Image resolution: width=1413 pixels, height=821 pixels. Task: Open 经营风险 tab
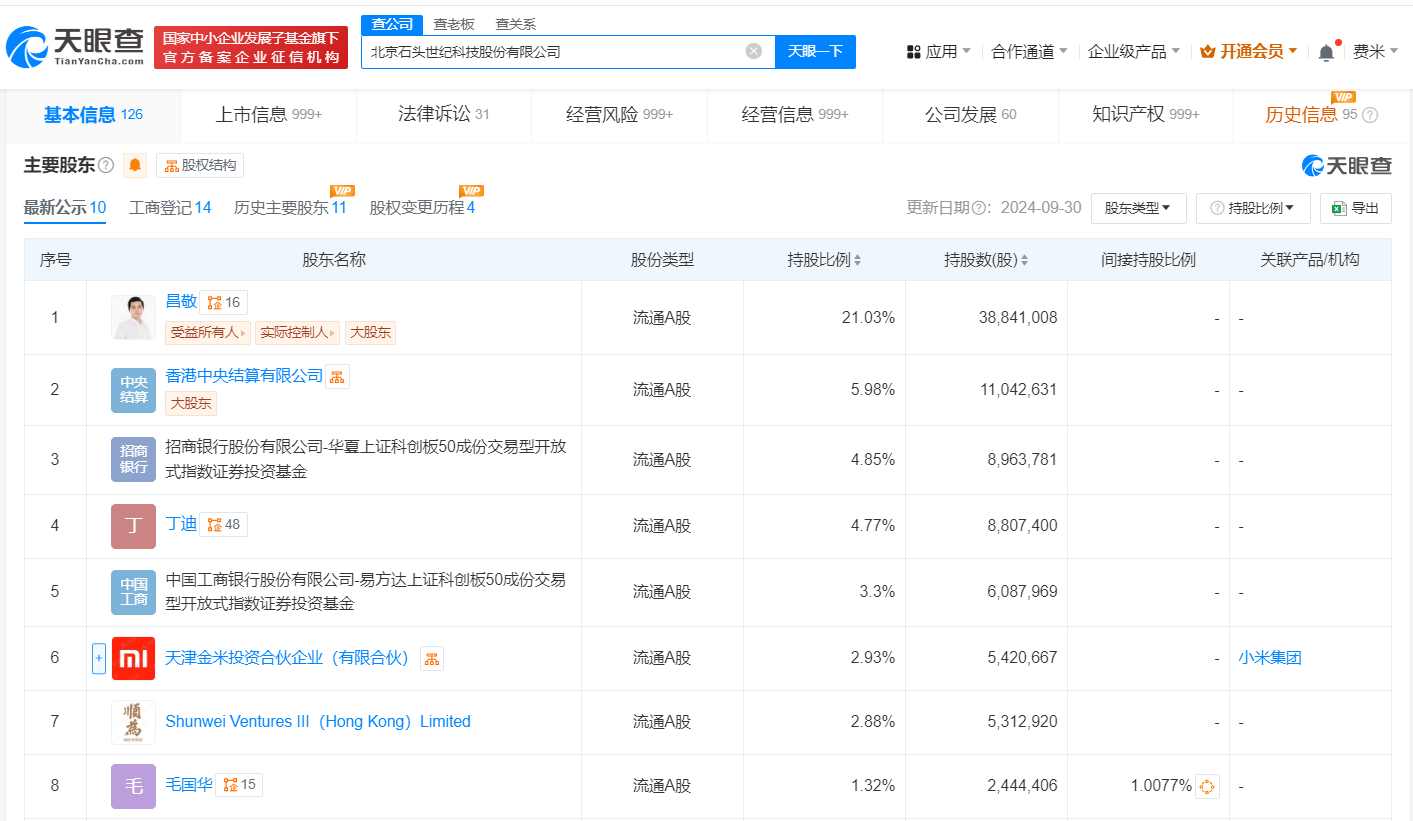(x=619, y=115)
